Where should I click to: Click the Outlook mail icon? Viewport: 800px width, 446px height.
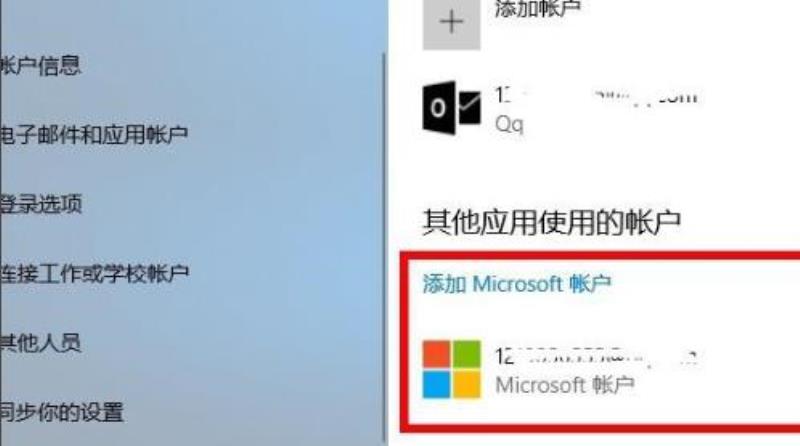[x=452, y=108]
